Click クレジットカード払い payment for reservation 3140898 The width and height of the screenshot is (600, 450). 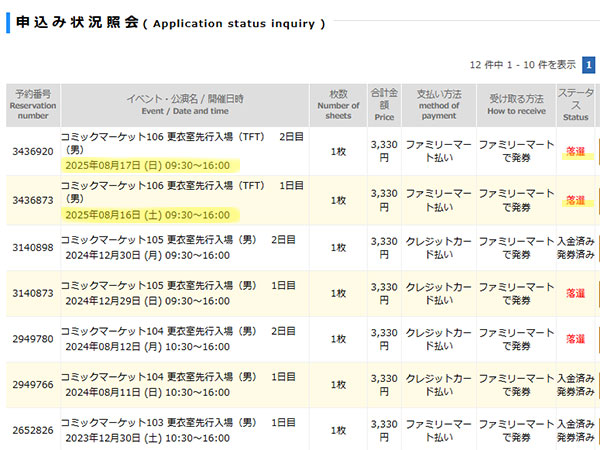439,248
